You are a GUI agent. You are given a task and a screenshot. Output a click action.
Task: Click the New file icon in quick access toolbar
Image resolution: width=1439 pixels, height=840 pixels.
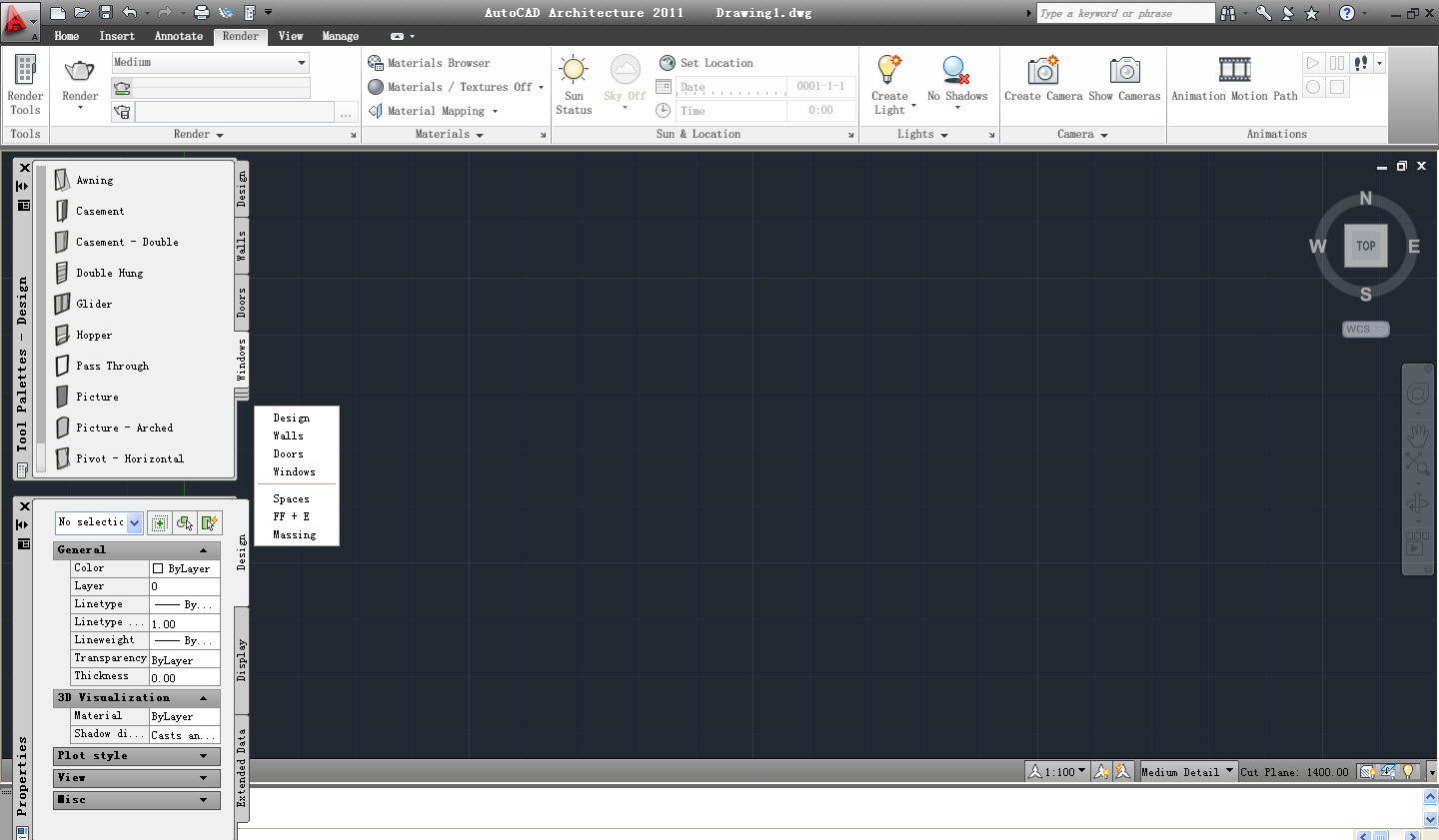[x=58, y=13]
